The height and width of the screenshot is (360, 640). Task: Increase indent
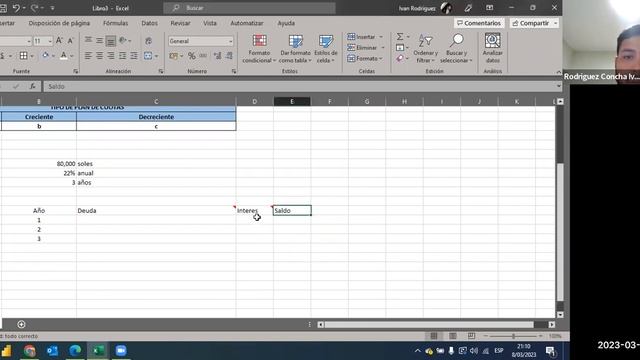(134, 56)
